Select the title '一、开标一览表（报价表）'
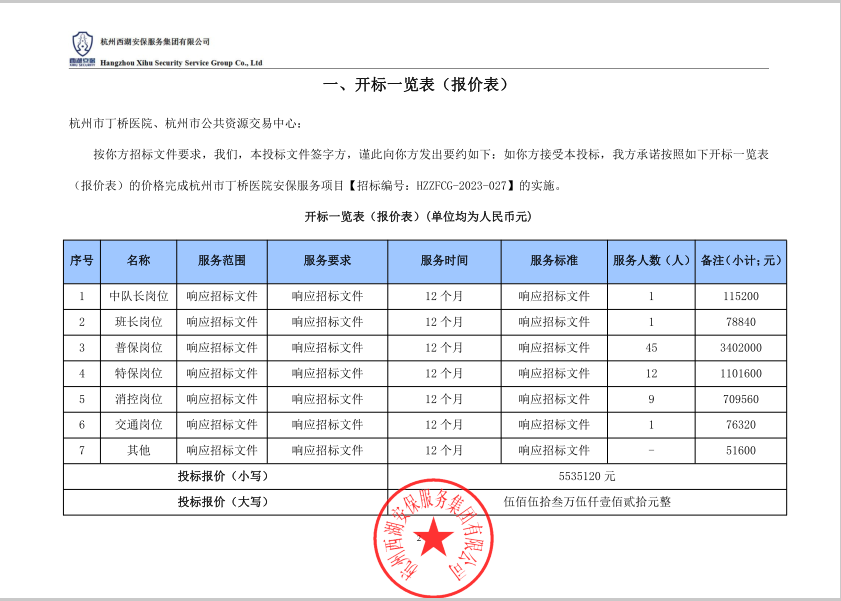The height and width of the screenshot is (601, 841). (416, 84)
